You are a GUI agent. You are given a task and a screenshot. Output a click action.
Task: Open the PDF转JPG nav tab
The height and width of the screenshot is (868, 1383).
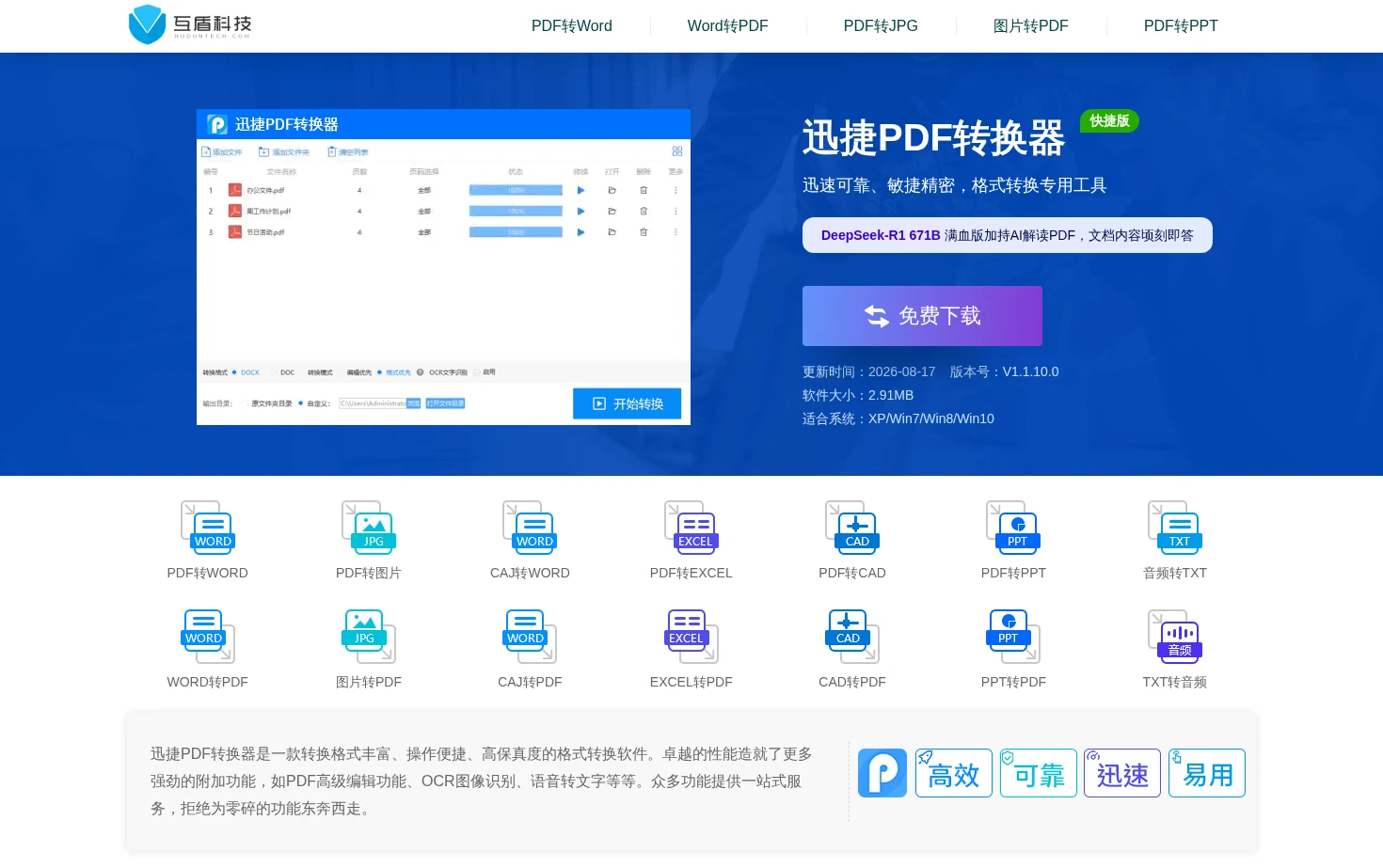tap(881, 26)
